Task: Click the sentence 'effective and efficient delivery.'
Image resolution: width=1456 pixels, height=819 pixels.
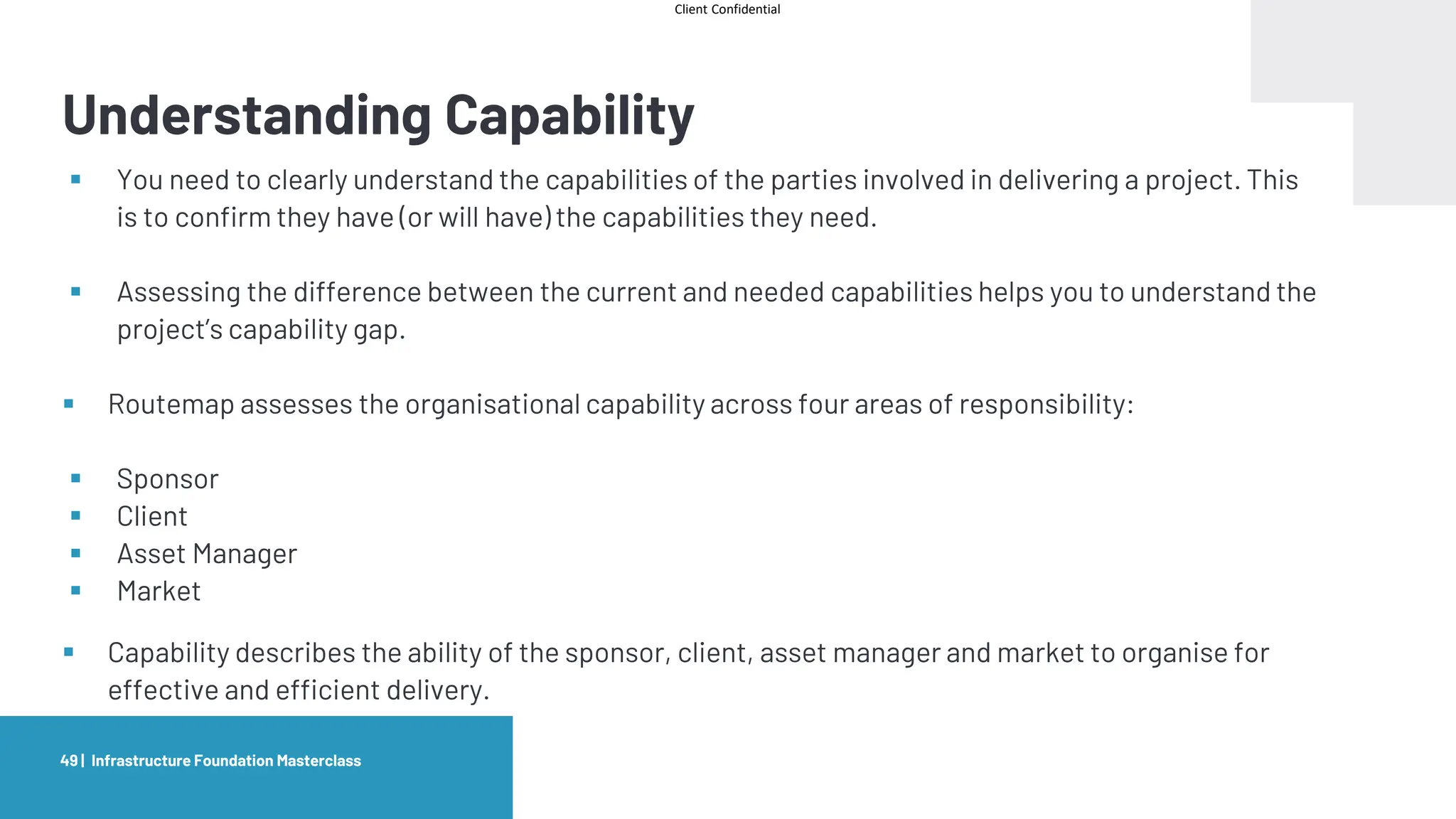Action: tap(299, 690)
